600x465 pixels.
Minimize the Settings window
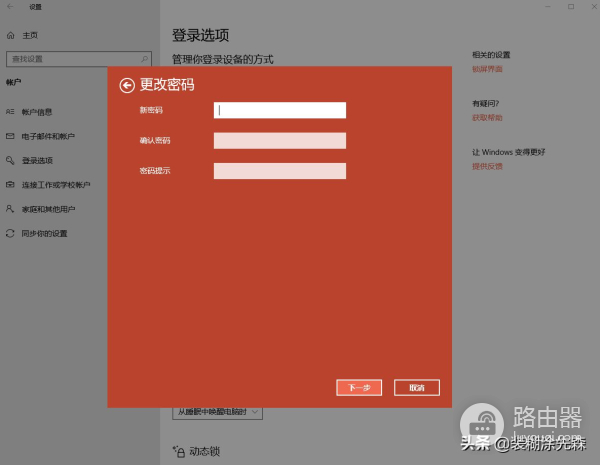pyautogui.click(x=548, y=7)
